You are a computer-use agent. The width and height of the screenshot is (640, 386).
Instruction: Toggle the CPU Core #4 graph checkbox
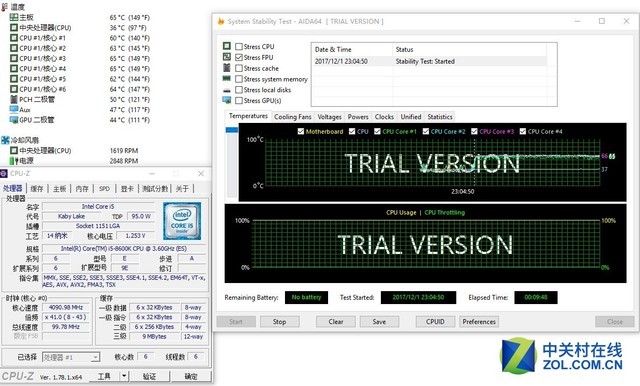pos(522,131)
